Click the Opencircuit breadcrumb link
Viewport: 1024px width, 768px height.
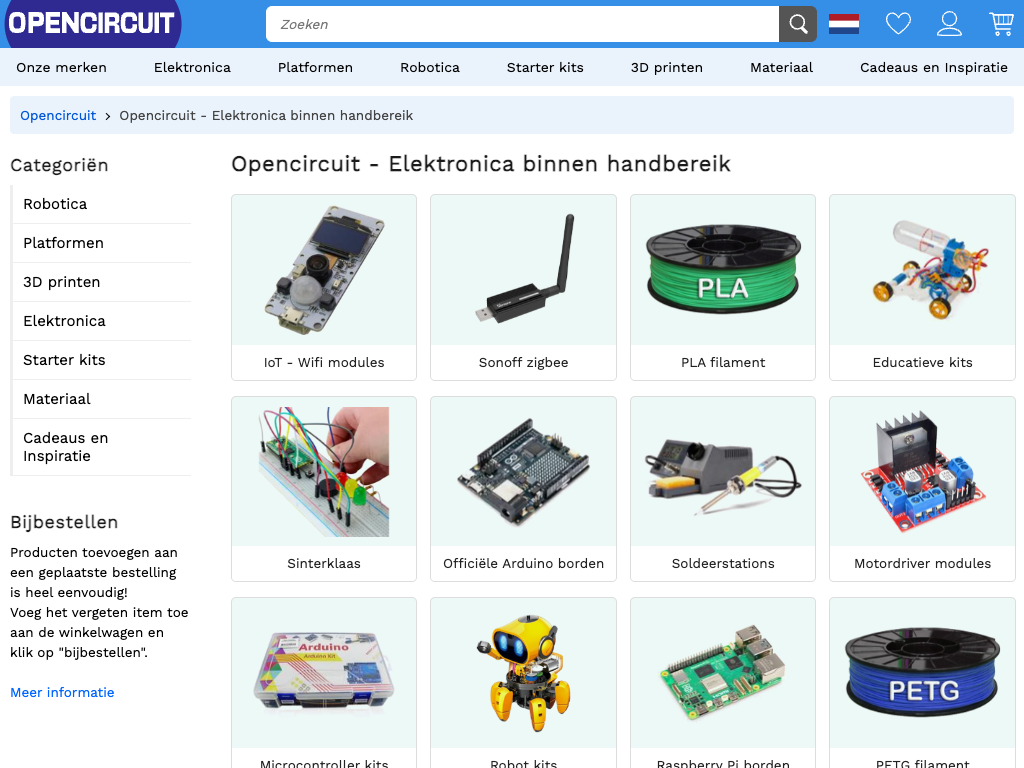coord(58,116)
